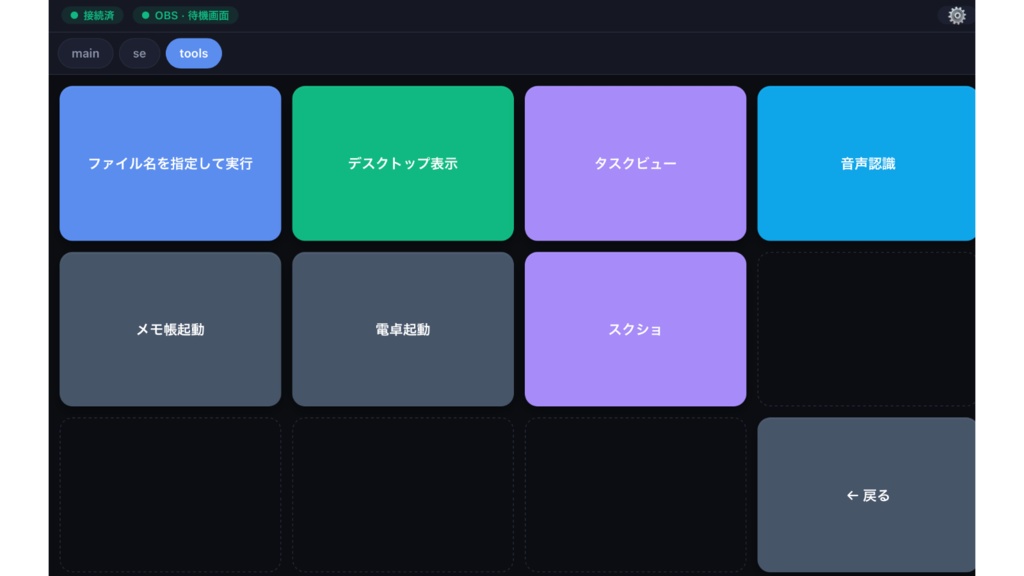Click the OBS・待機画面 status badge

click(185, 15)
